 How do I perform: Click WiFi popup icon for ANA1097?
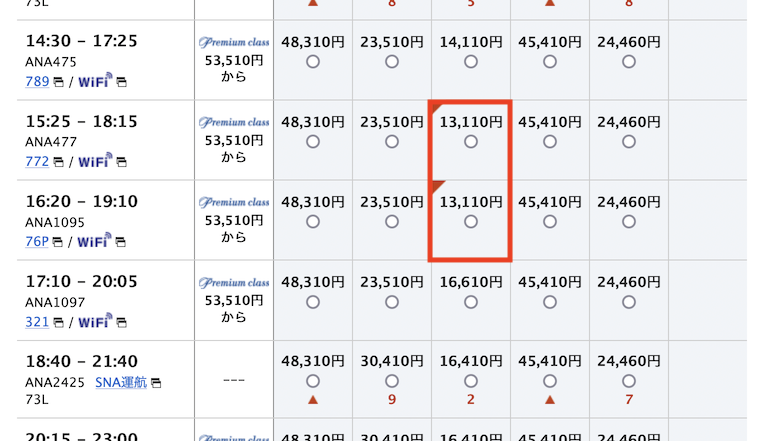121,323
